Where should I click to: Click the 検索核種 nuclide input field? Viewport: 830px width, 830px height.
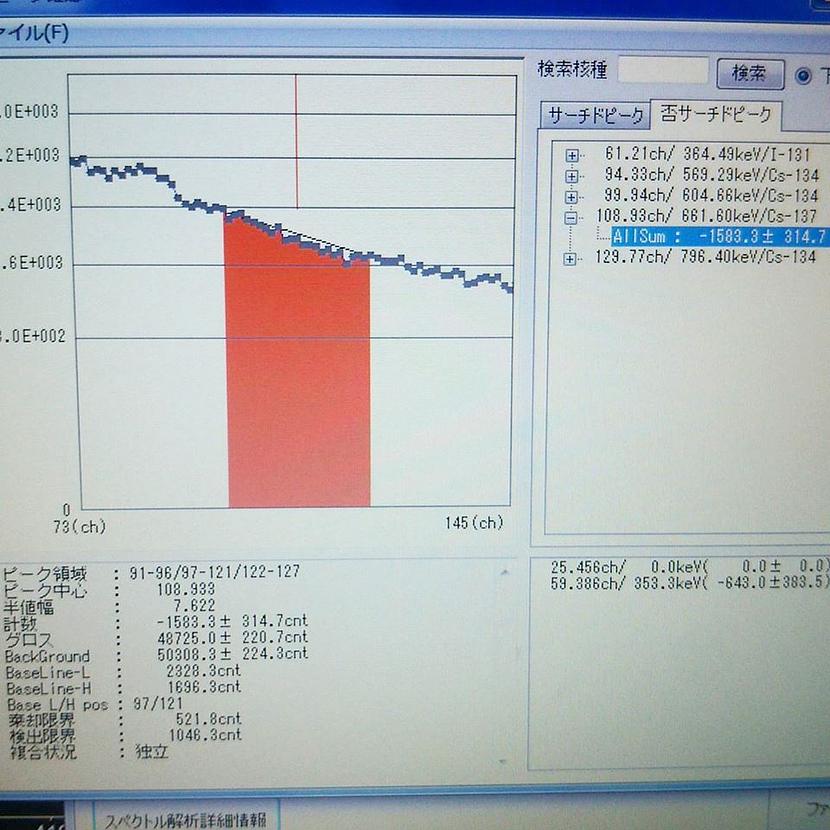pyautogui.click(x=662, y=72)
